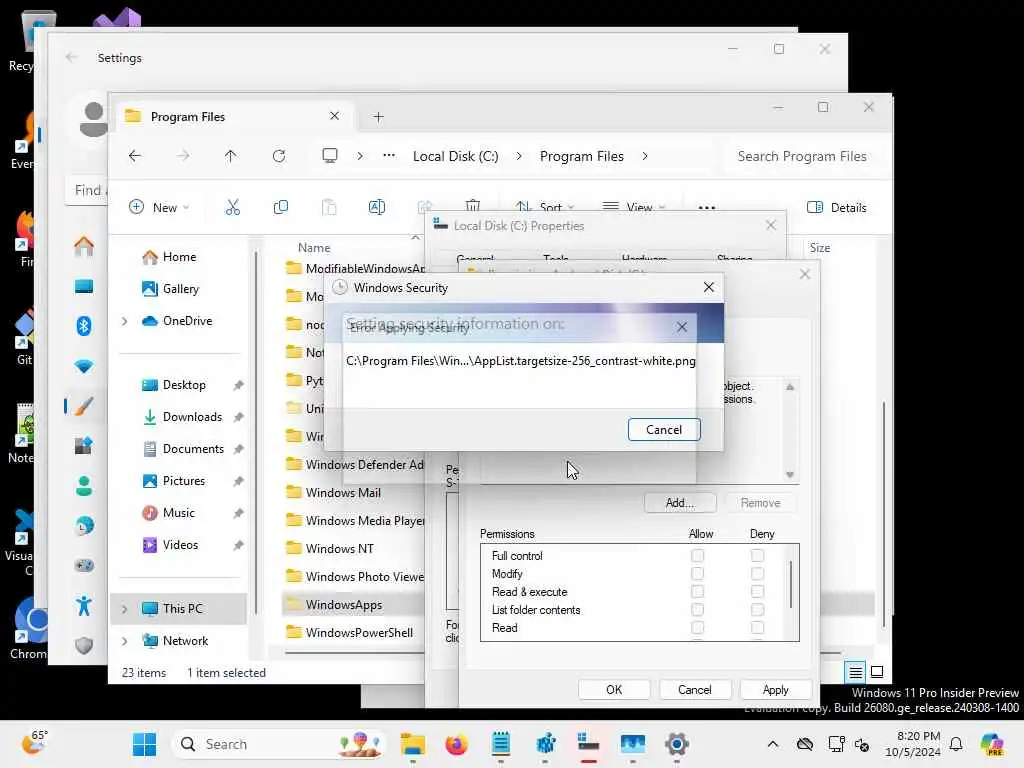This screenshot has height=768, width=1024.
Task: Toggle the Details pane button
Action: click(x=837, y=208)
